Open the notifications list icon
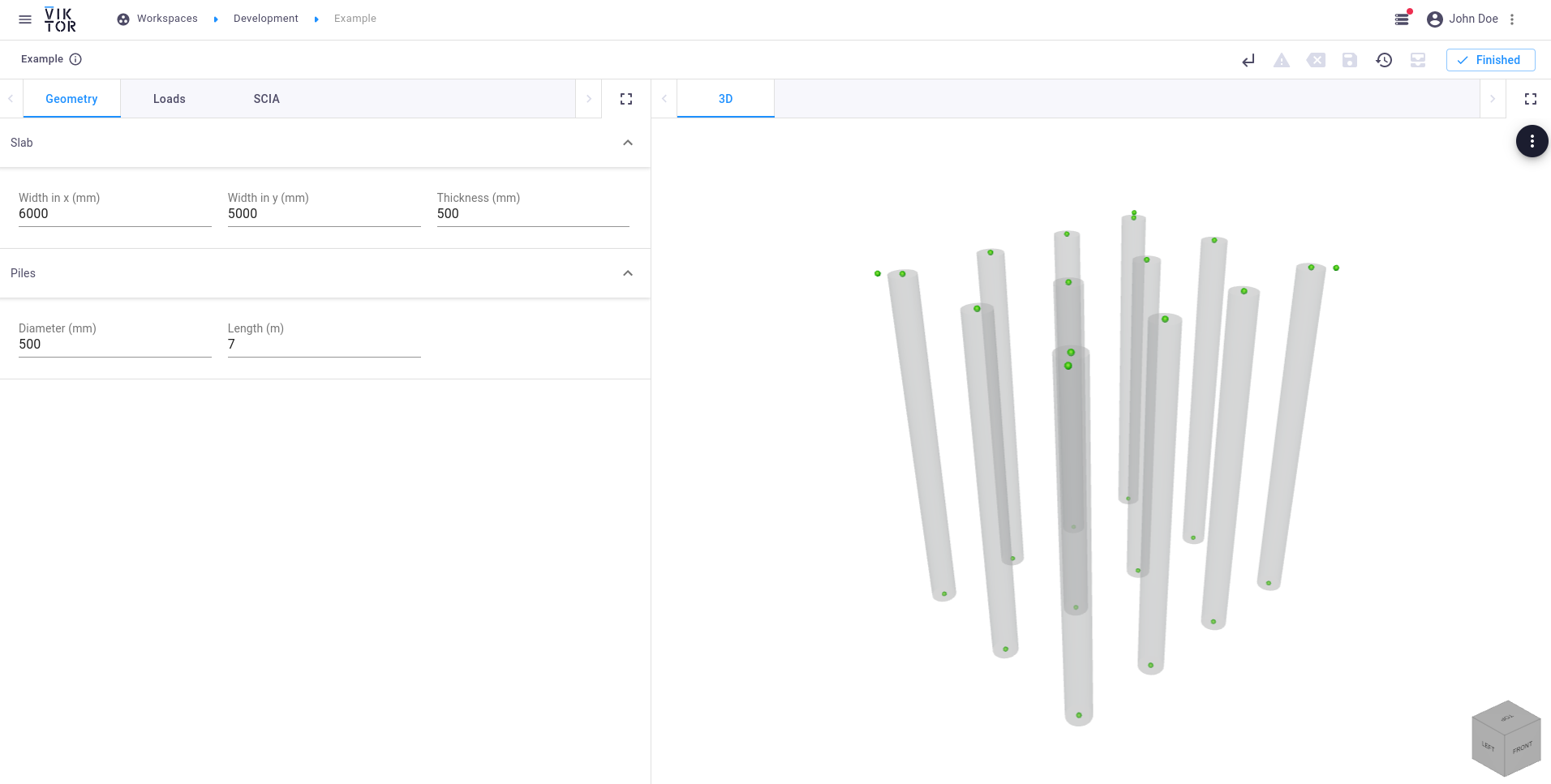Viewport: 1551px width, 784px height. click(x=1402, y=19)
